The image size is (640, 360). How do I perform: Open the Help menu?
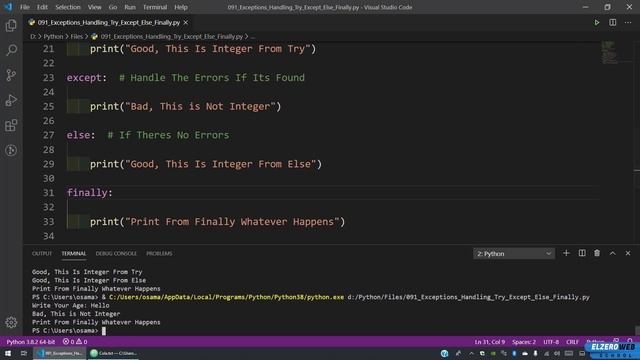pyautogui.click(x=181, y=7)
